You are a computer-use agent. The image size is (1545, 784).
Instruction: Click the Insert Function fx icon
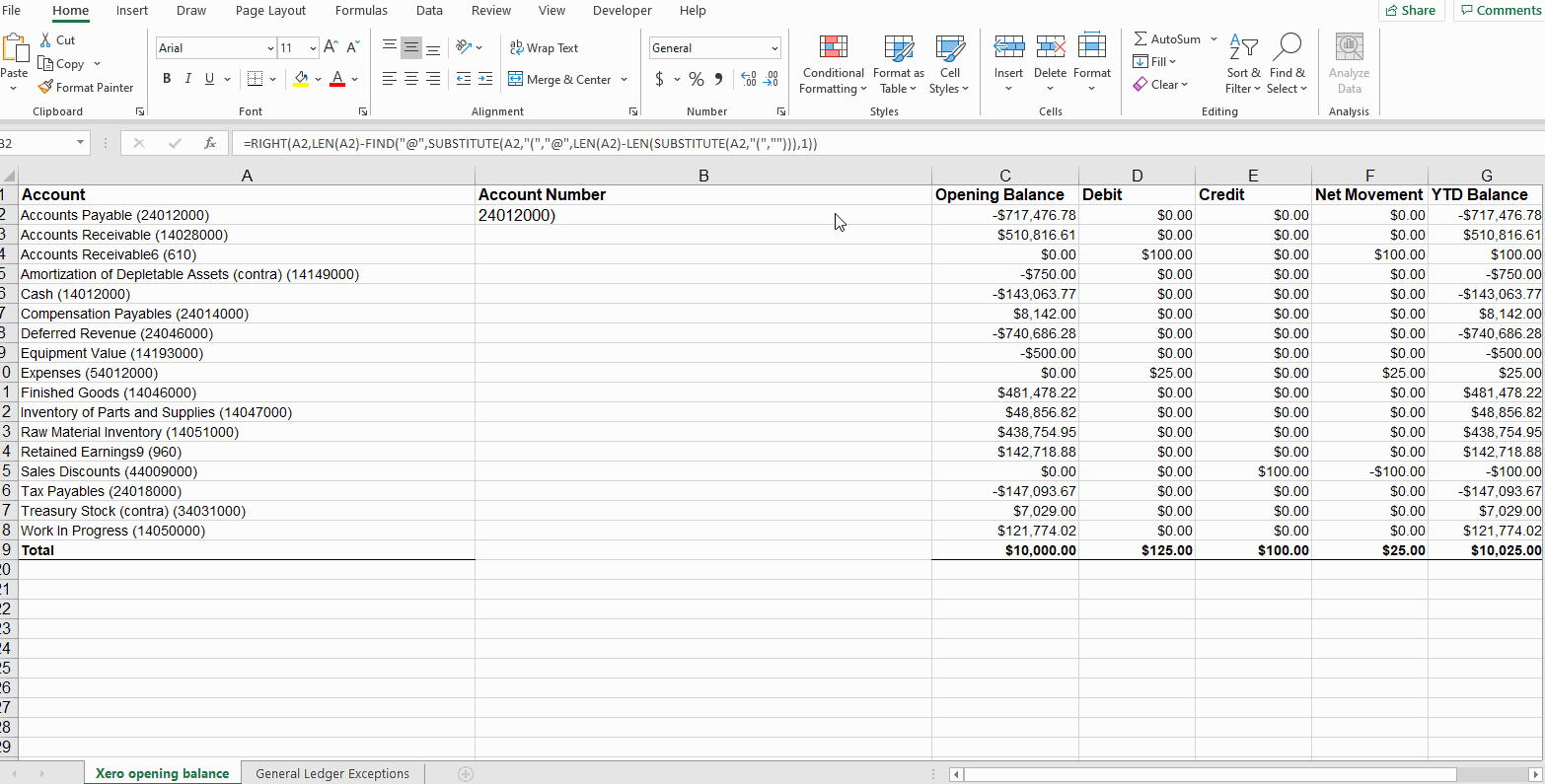click(210, 143)
